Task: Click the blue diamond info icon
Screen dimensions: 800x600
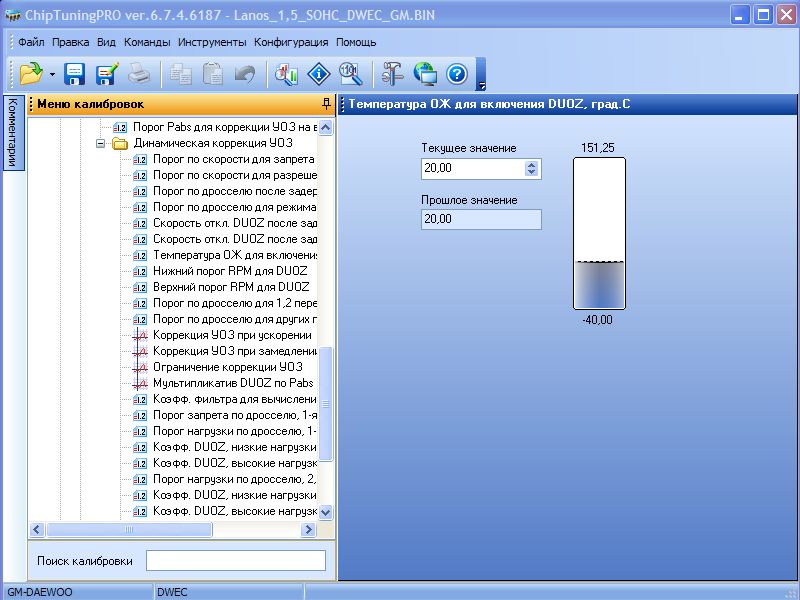Action: tap(319, 73)
